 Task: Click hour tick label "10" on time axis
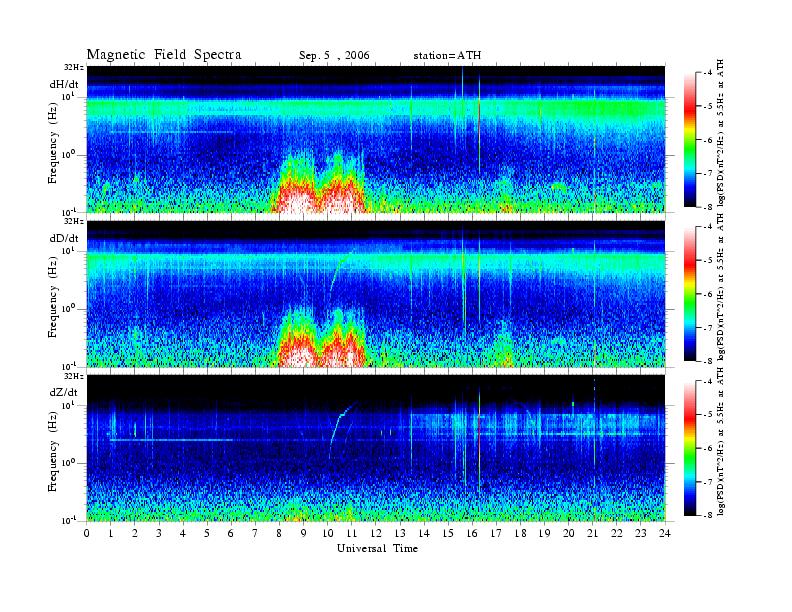pyautogui.click(x=328, y=533)
